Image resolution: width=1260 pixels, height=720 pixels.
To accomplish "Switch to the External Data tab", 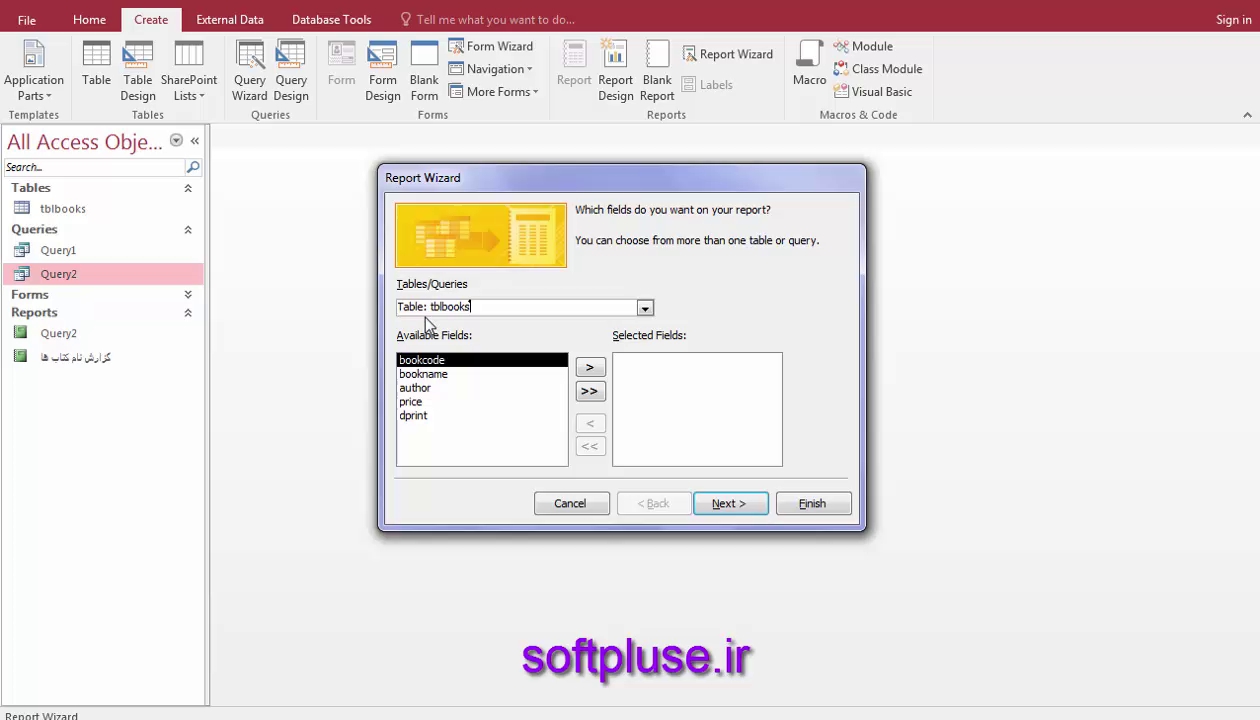I will coord(230,19).
